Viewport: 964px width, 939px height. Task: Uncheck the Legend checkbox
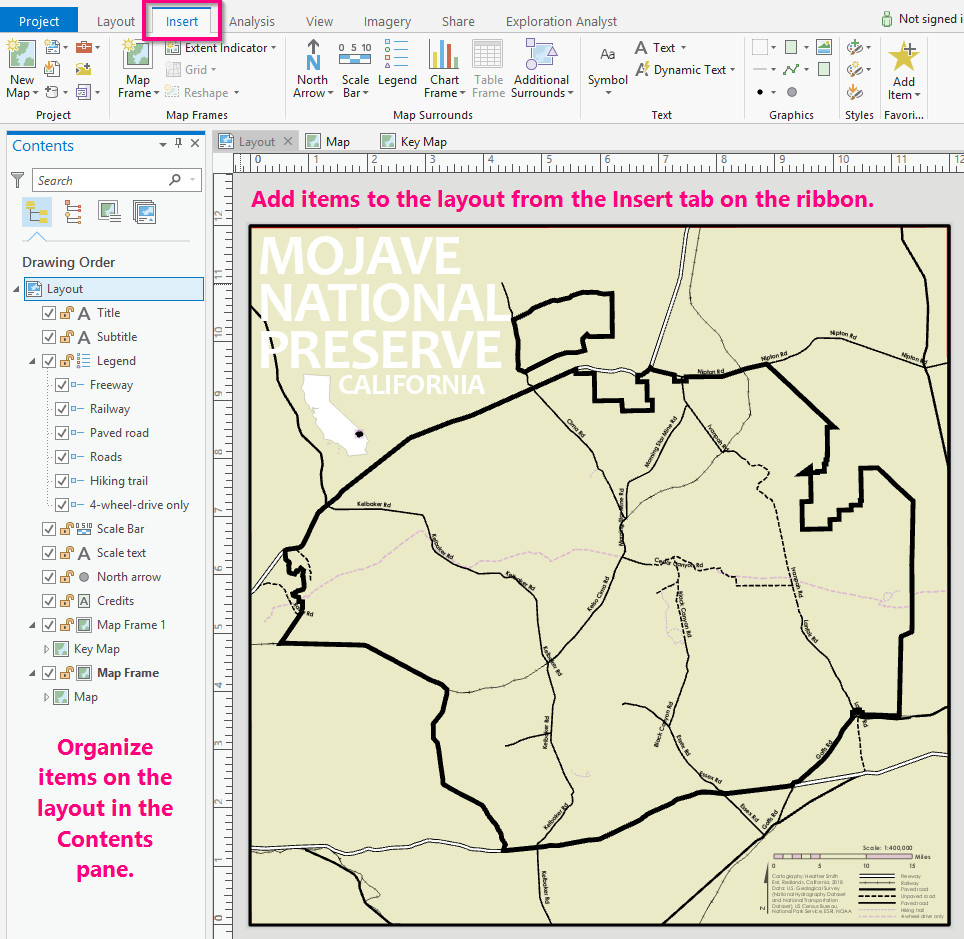point(49,361)
